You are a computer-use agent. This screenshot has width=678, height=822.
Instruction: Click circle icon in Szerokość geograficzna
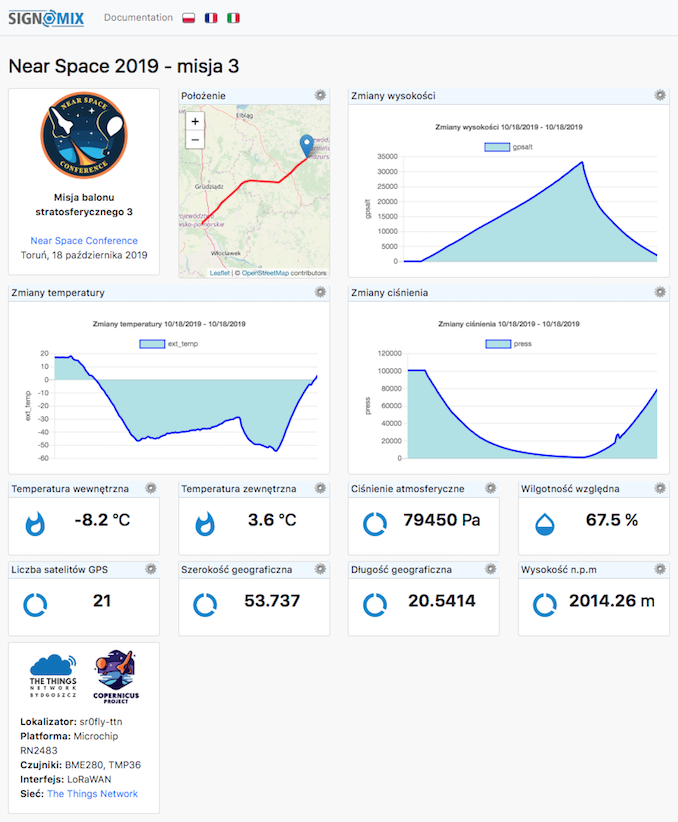[x=205, y=604]
